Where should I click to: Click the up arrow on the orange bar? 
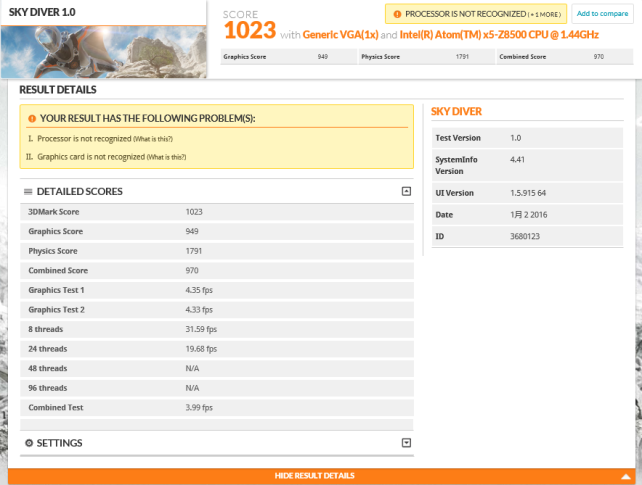[626, 476]
